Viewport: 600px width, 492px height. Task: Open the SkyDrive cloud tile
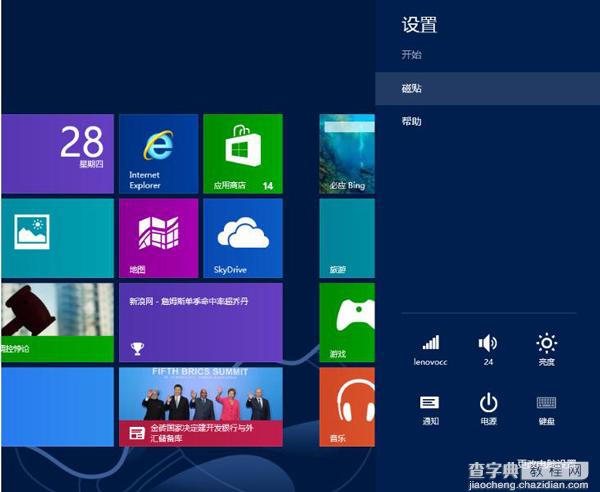pos(243,238)
